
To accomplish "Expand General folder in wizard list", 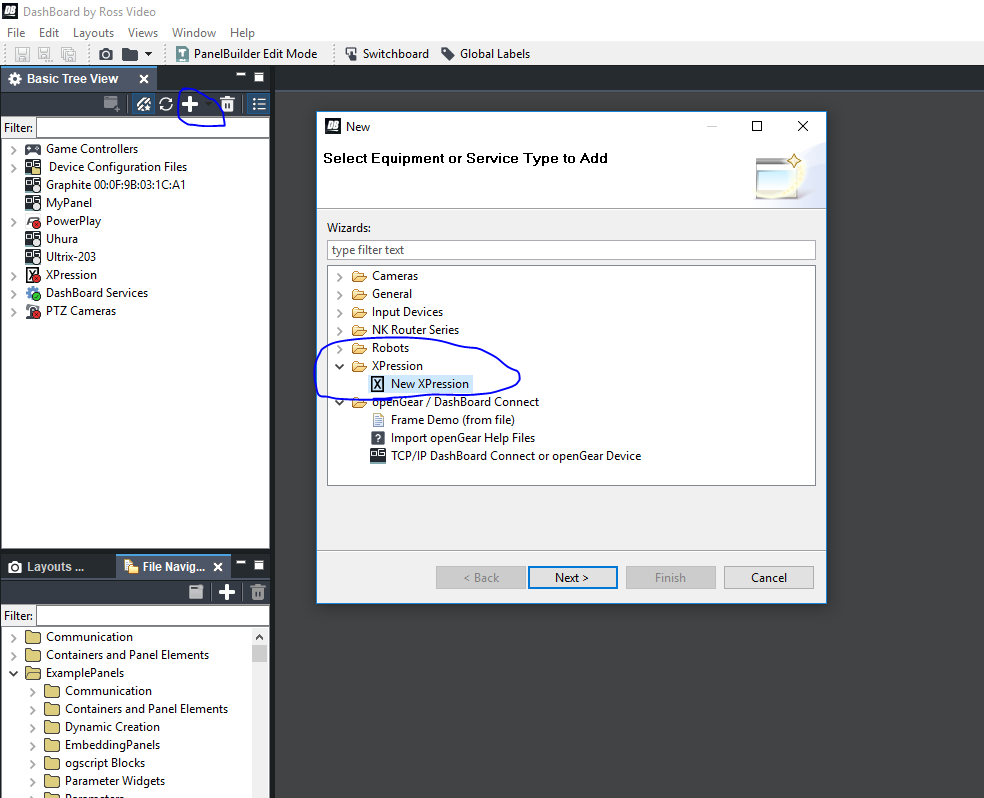I will pyautogui.click(x=340, y=295).
